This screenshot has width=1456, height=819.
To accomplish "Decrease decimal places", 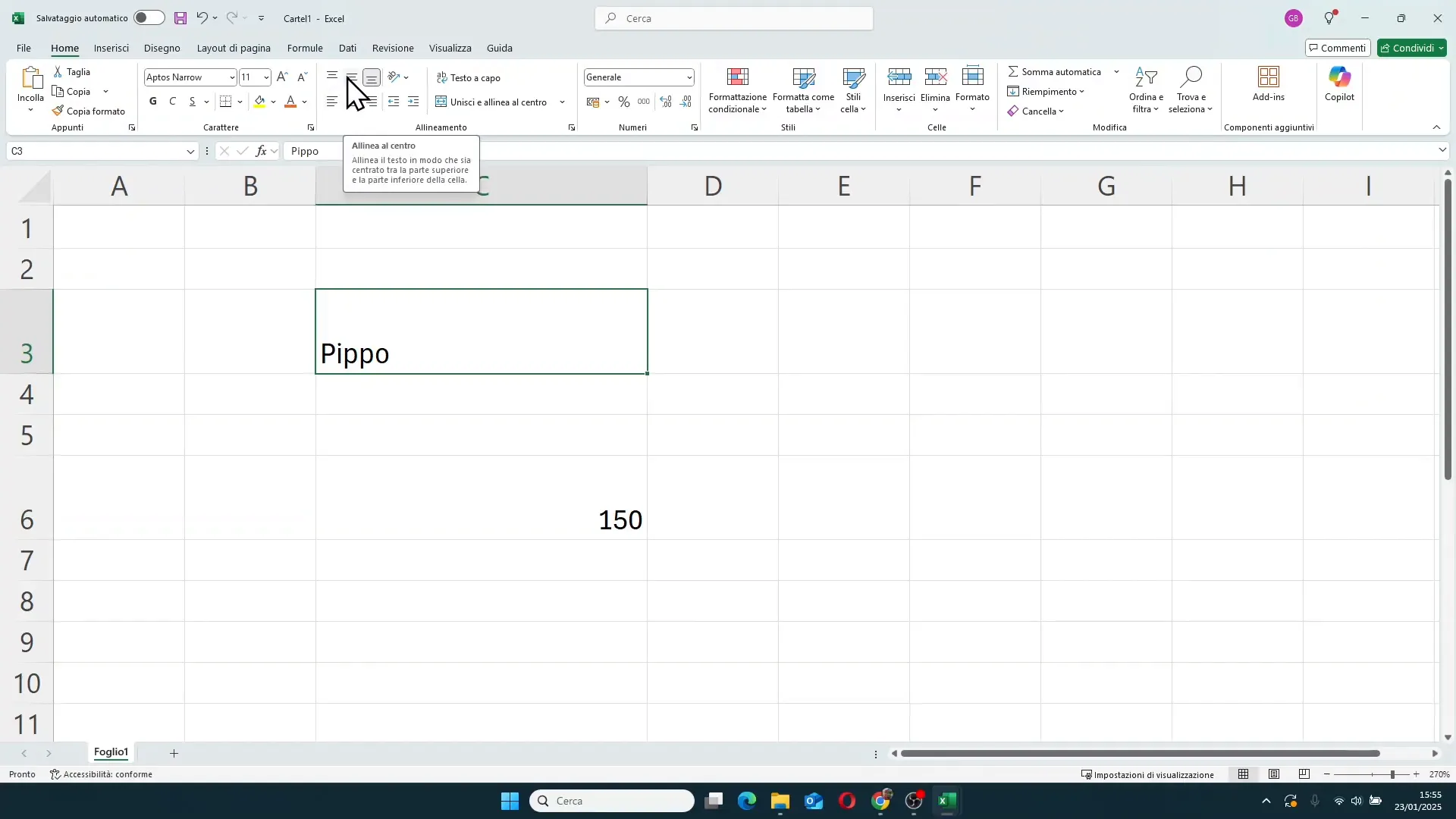I will tap(686, 102).
